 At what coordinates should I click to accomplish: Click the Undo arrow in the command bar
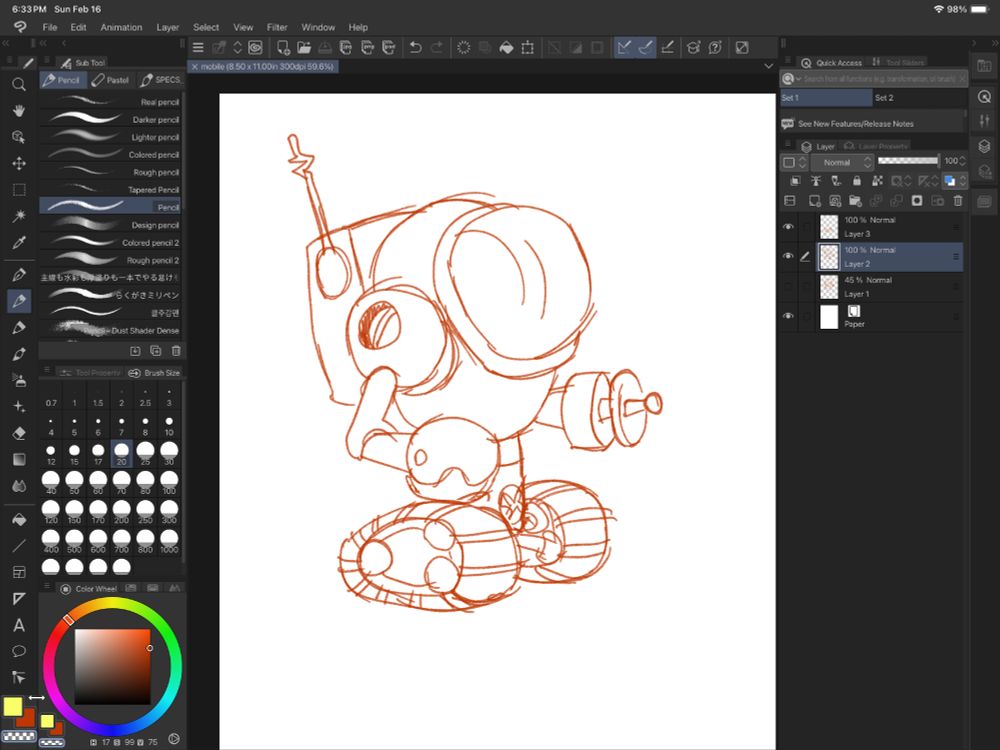pyautogui.click(x=416, y=47)
